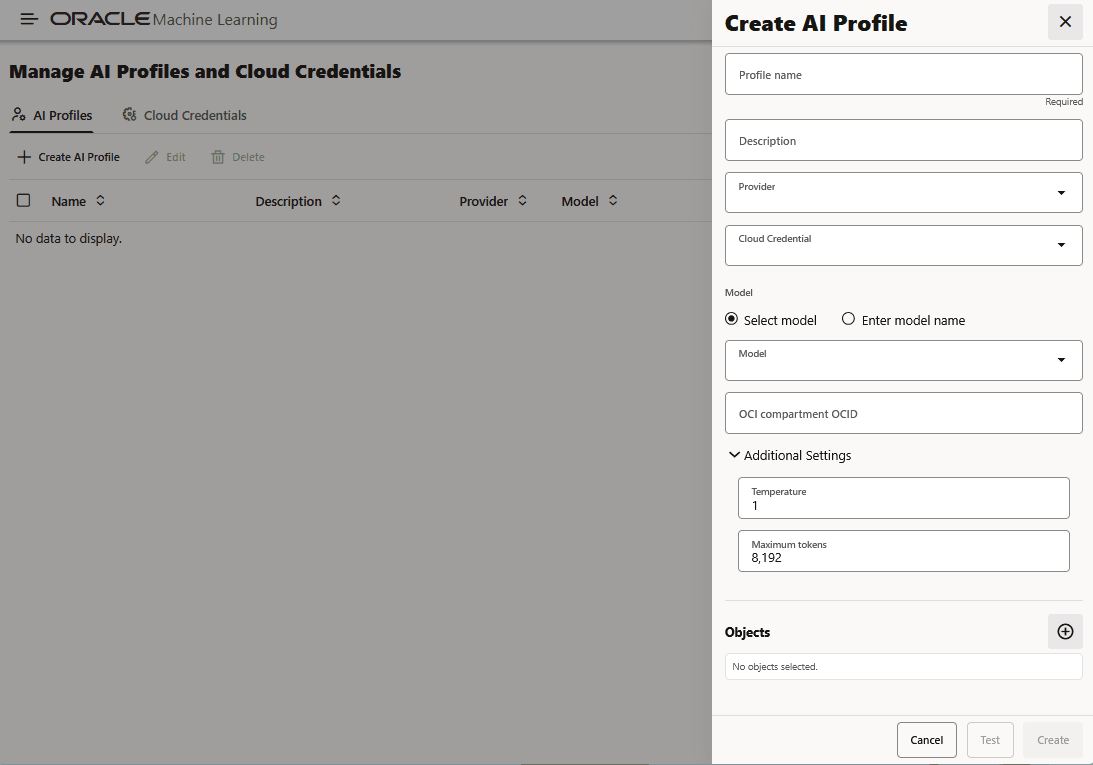Sort table by Provider column arrows
Viewport: 1093px width, 765px height.
click(x=522, y=200)
